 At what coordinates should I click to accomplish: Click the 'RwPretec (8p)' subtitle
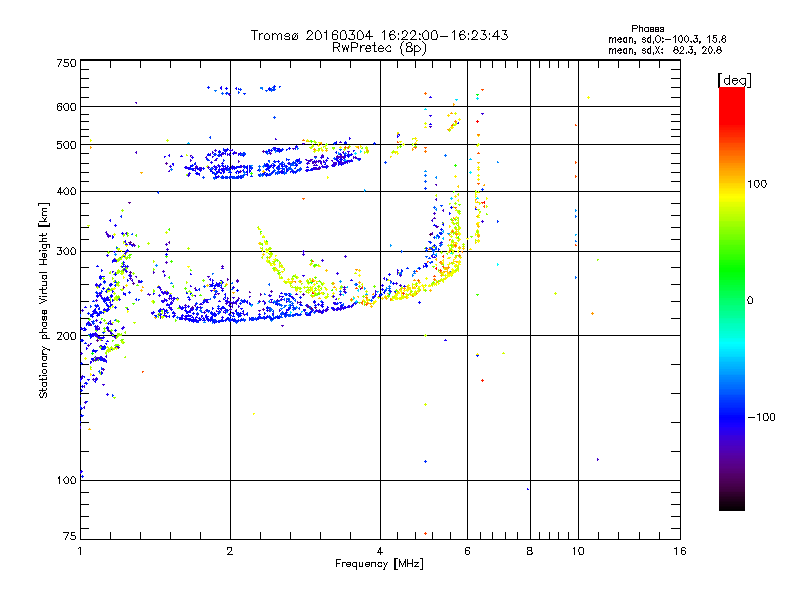pyautogui.click(x=379, y=48)
